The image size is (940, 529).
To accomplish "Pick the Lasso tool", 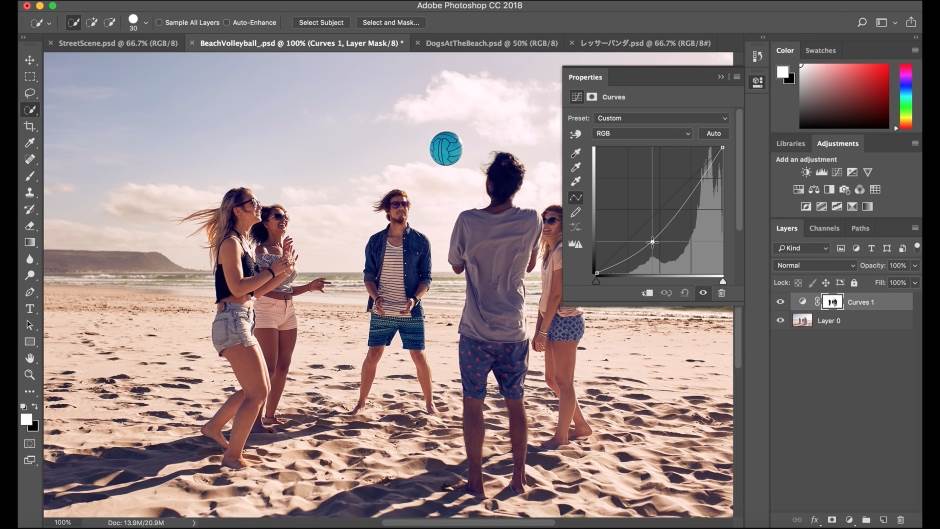I will pyautogui.click(x=30, y=93).
